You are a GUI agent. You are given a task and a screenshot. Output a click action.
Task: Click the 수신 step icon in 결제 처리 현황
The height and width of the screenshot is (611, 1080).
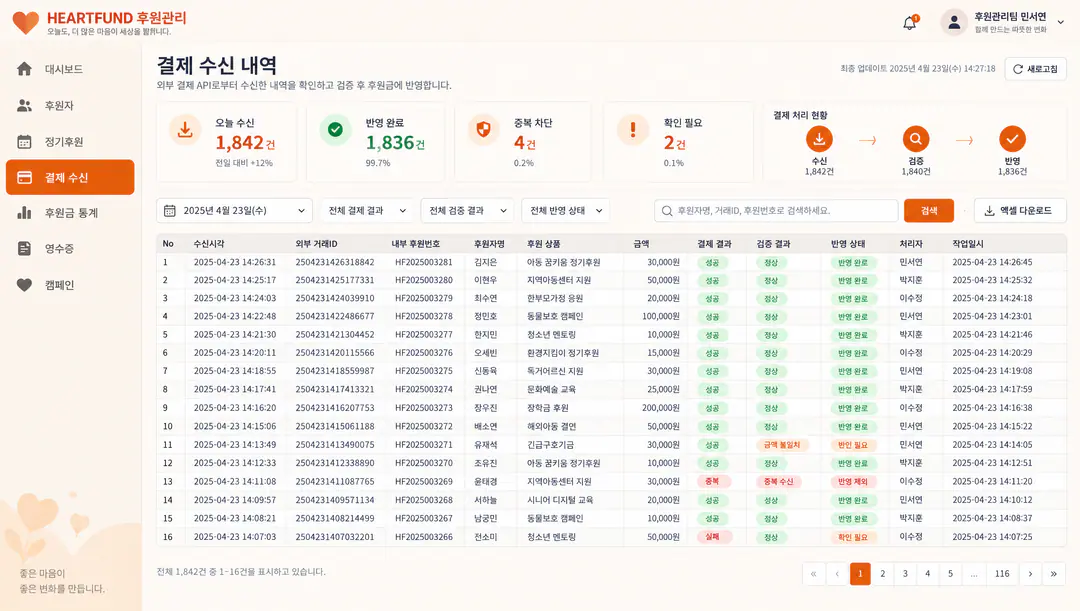point(819,139)
